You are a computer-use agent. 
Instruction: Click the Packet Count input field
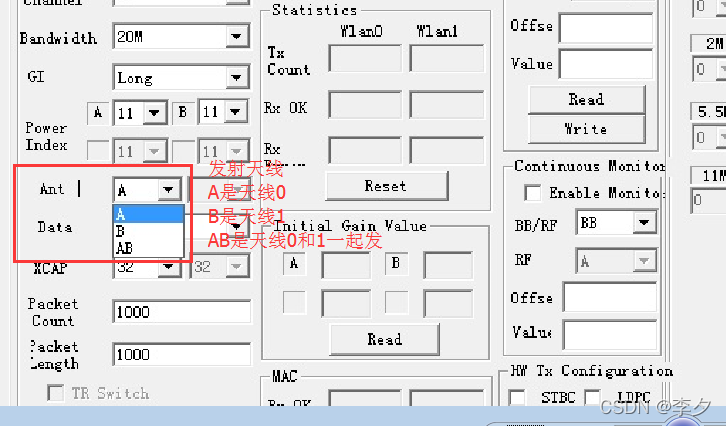click(182, 312)
